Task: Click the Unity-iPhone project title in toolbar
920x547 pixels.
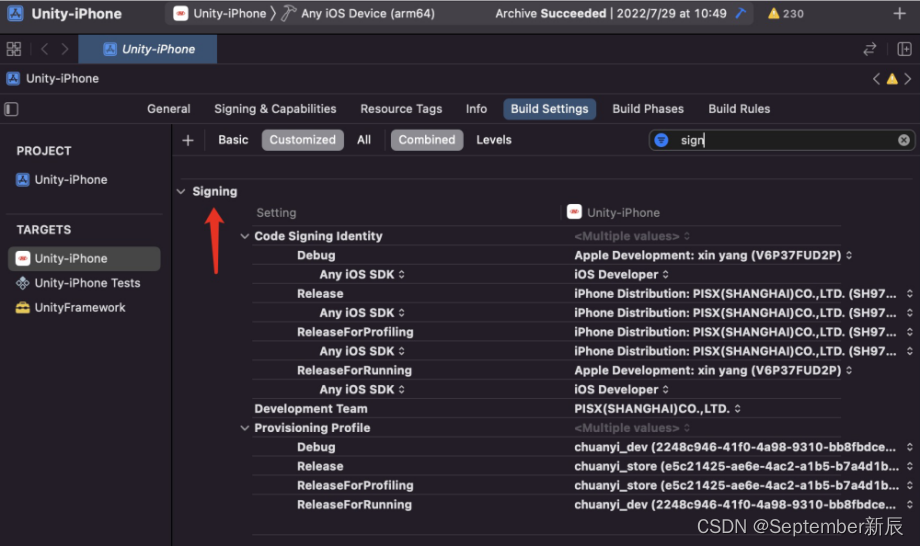Action: coord(76,13)
